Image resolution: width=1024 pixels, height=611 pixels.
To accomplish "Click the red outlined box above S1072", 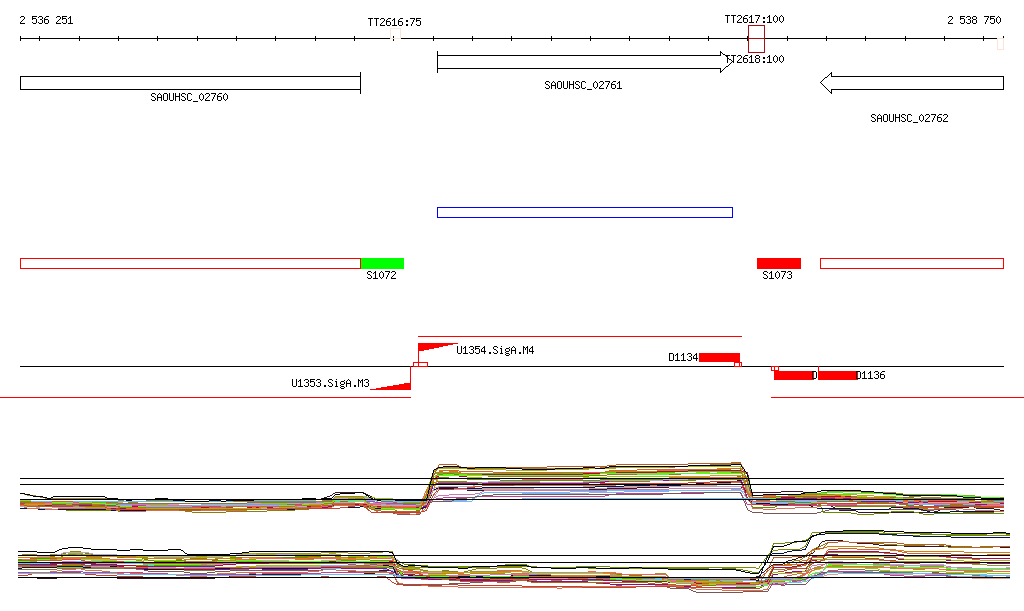I will (190, 263).
